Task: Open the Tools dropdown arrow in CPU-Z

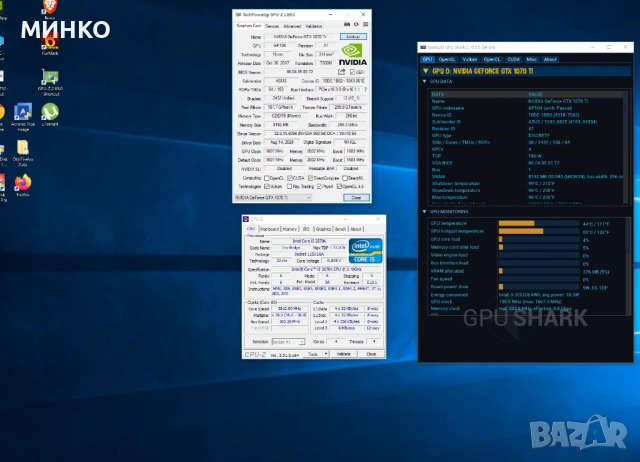Action: (x=326, y=354)
